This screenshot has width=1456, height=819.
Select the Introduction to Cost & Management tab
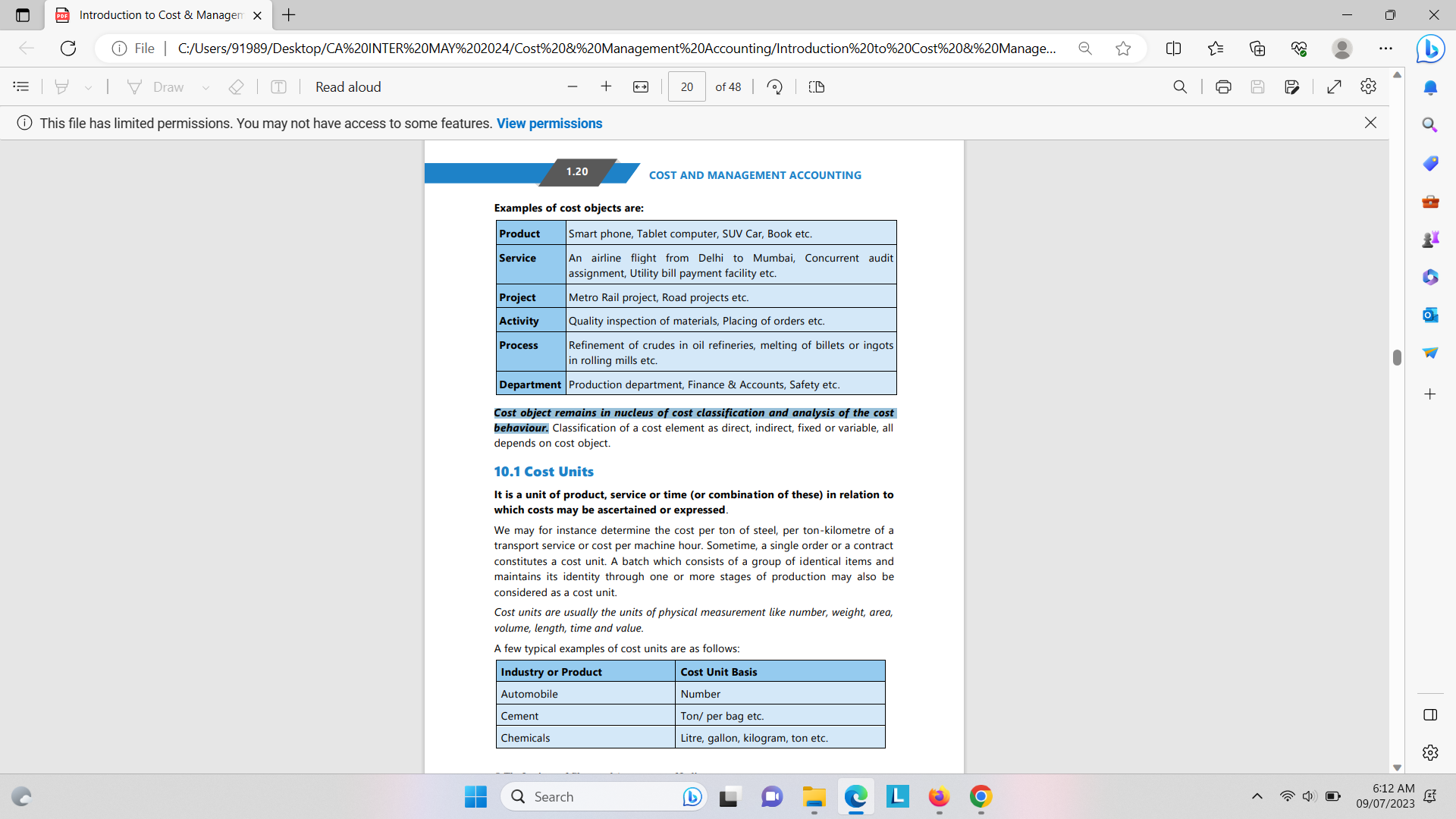[x=159, y=15]
